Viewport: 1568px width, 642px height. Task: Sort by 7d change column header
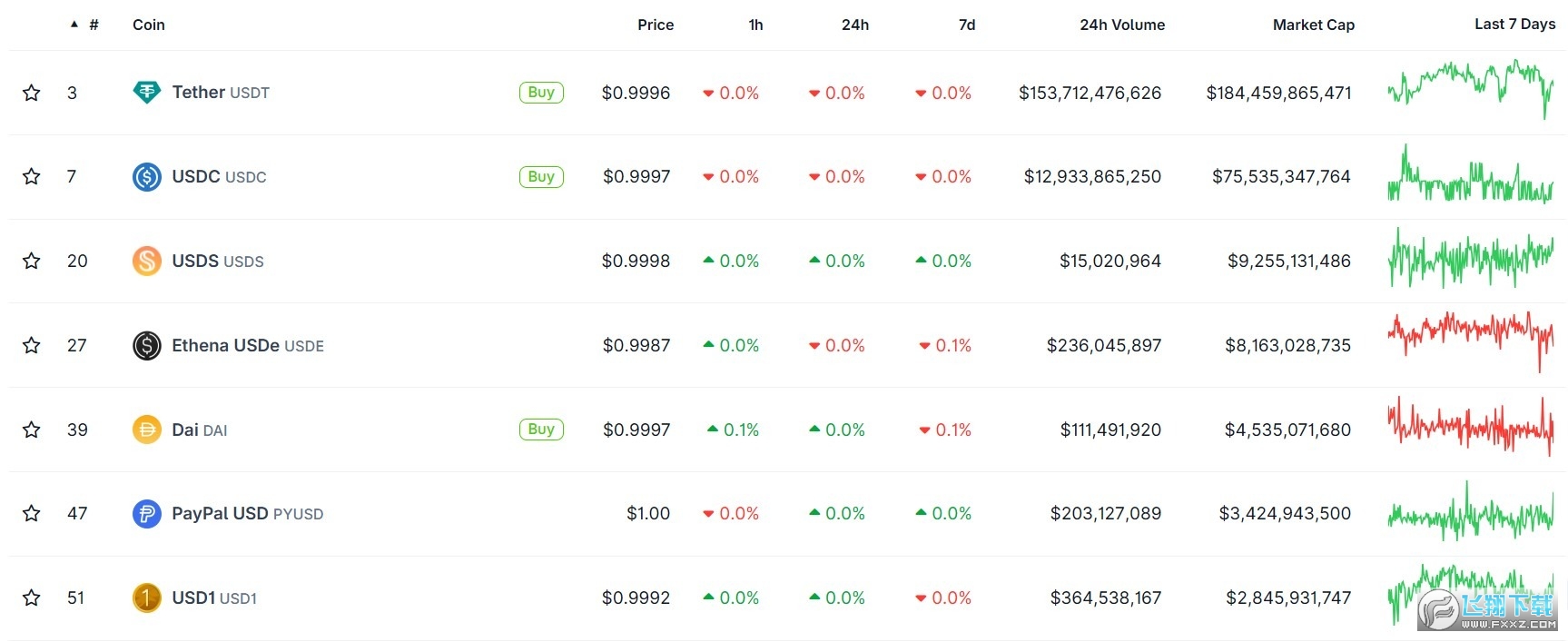966,25
